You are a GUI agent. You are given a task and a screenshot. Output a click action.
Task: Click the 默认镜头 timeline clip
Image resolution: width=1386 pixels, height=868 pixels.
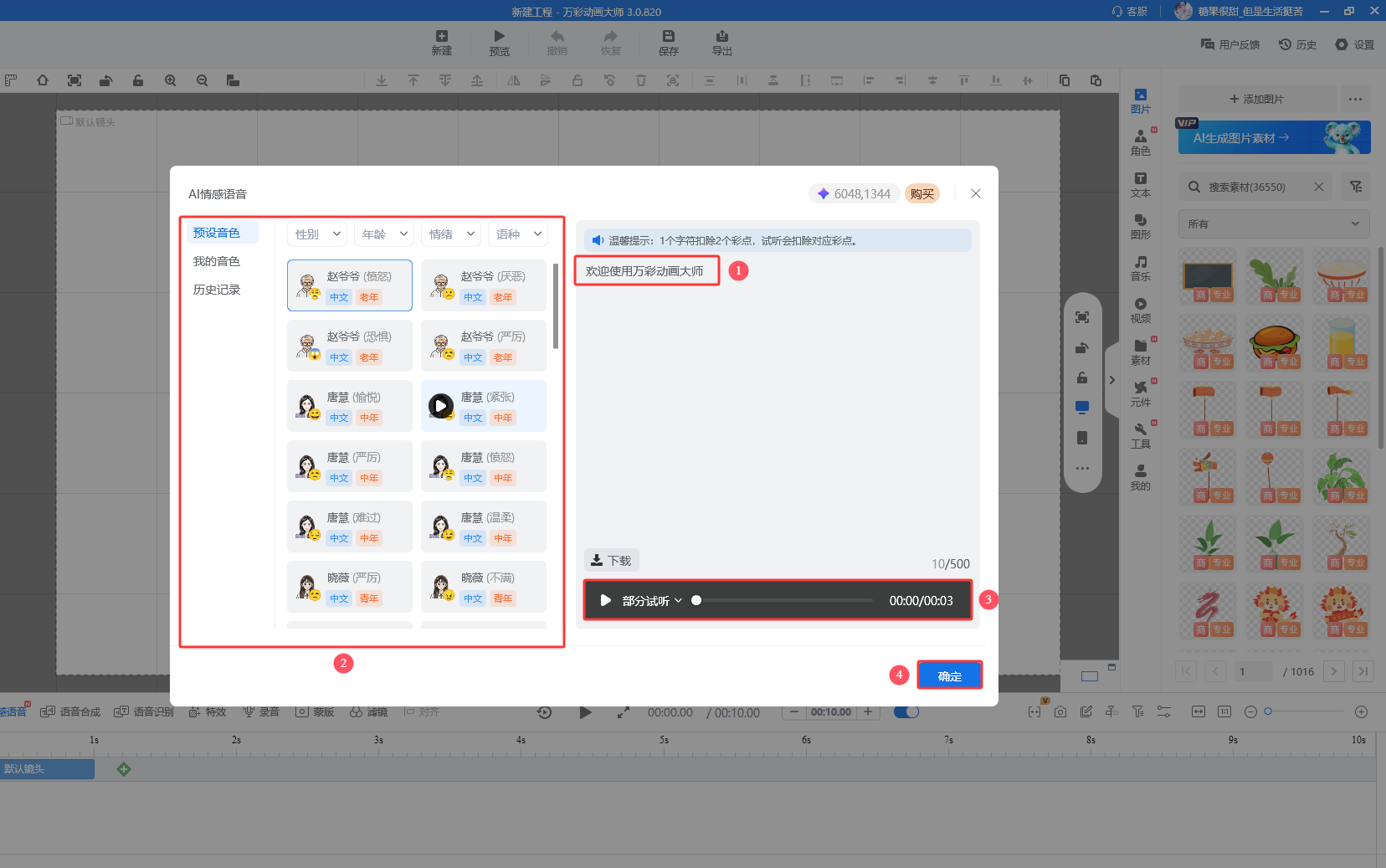tap(47, 769)
